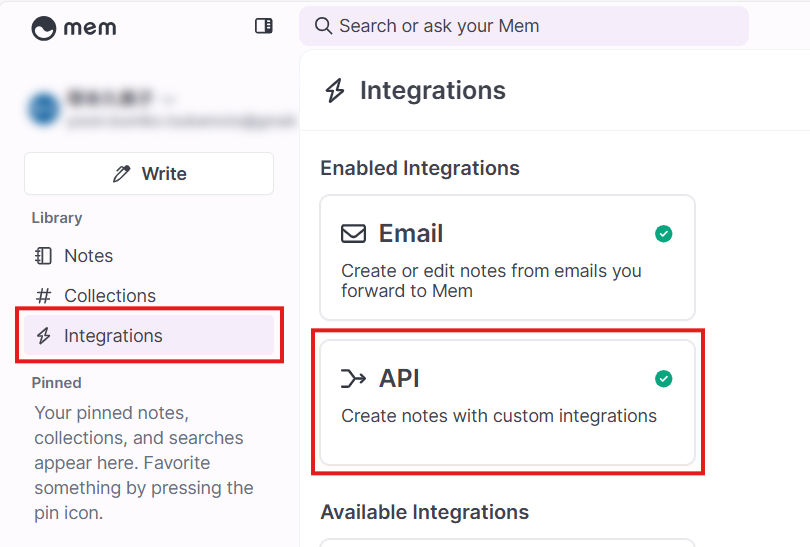810x547 pixels.
Task: Click the green checkmark on Email card
Action: (663, 234)
